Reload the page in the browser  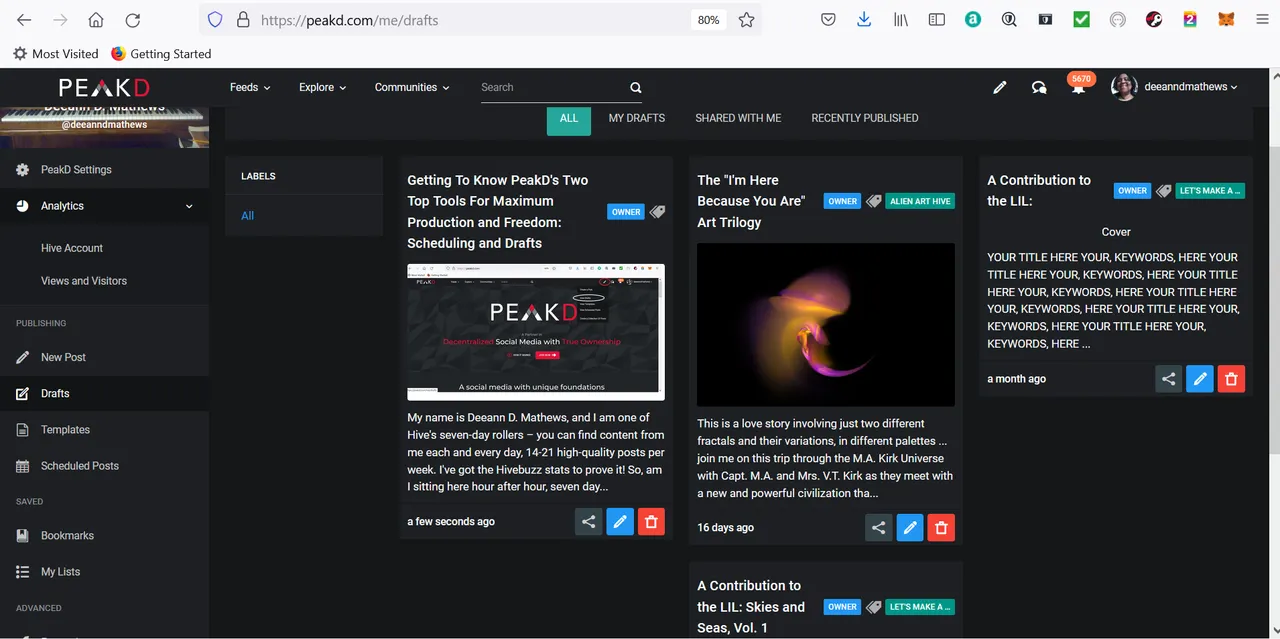click(x=132, y=20)
